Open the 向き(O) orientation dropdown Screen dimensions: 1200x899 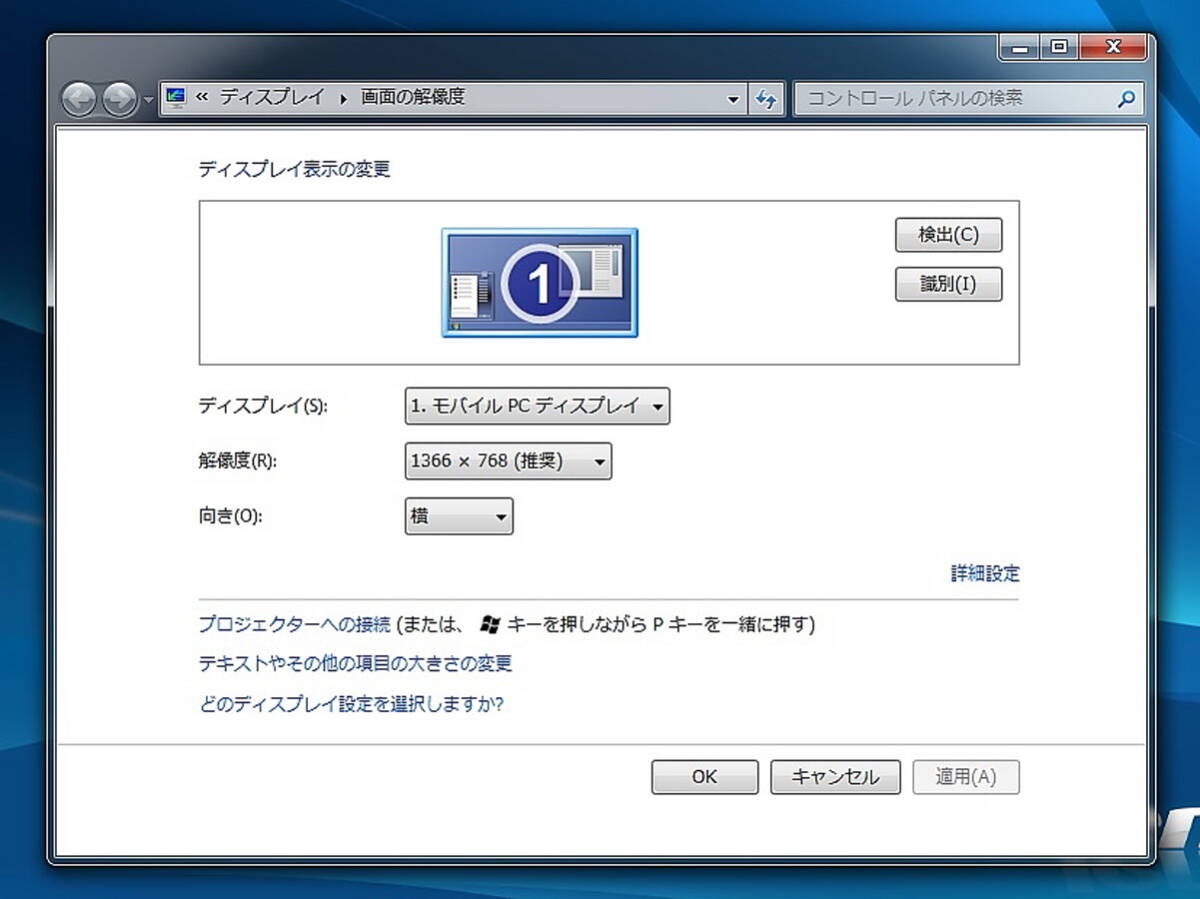[x=459, y=516]
